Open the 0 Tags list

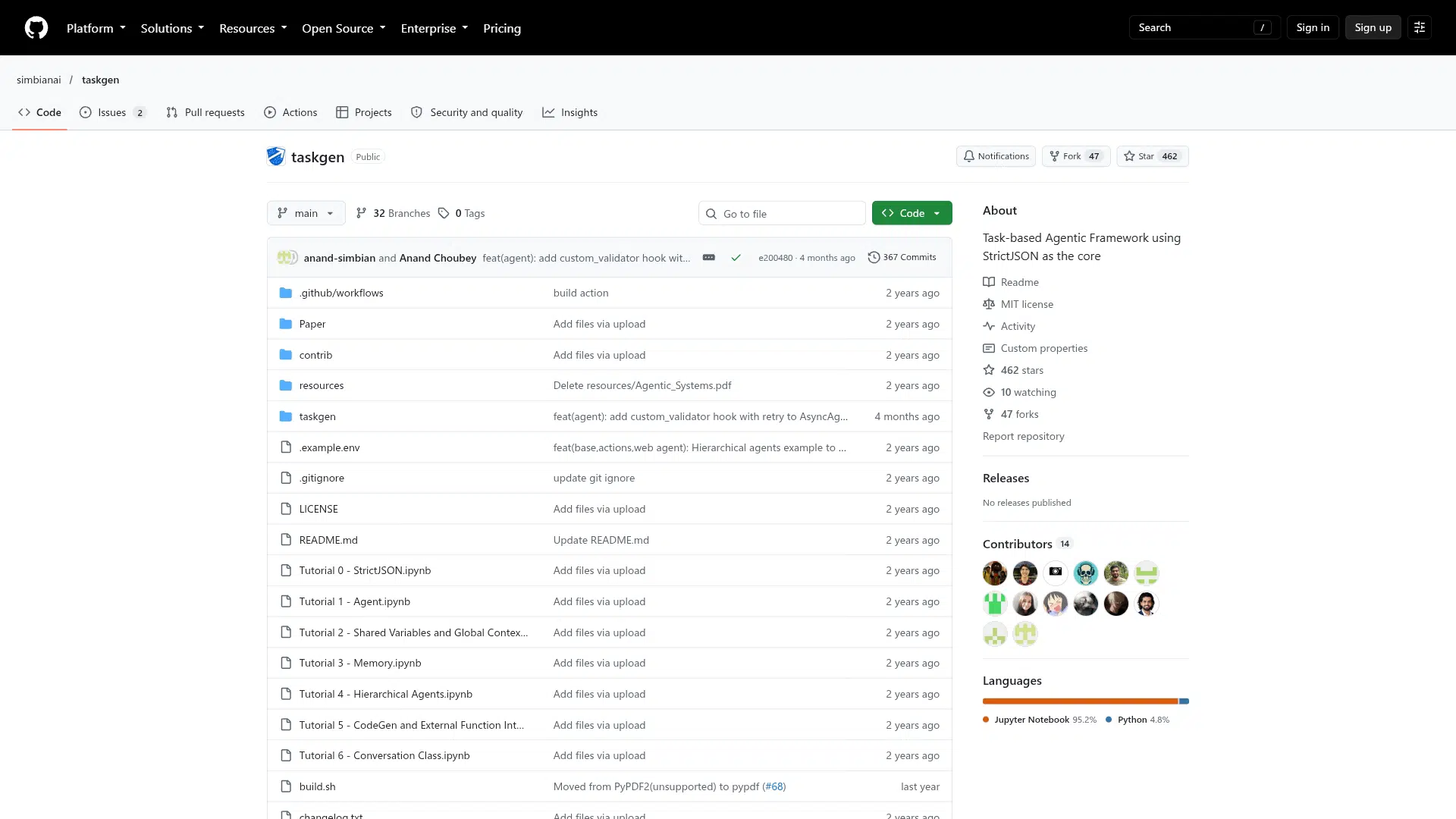461,213
